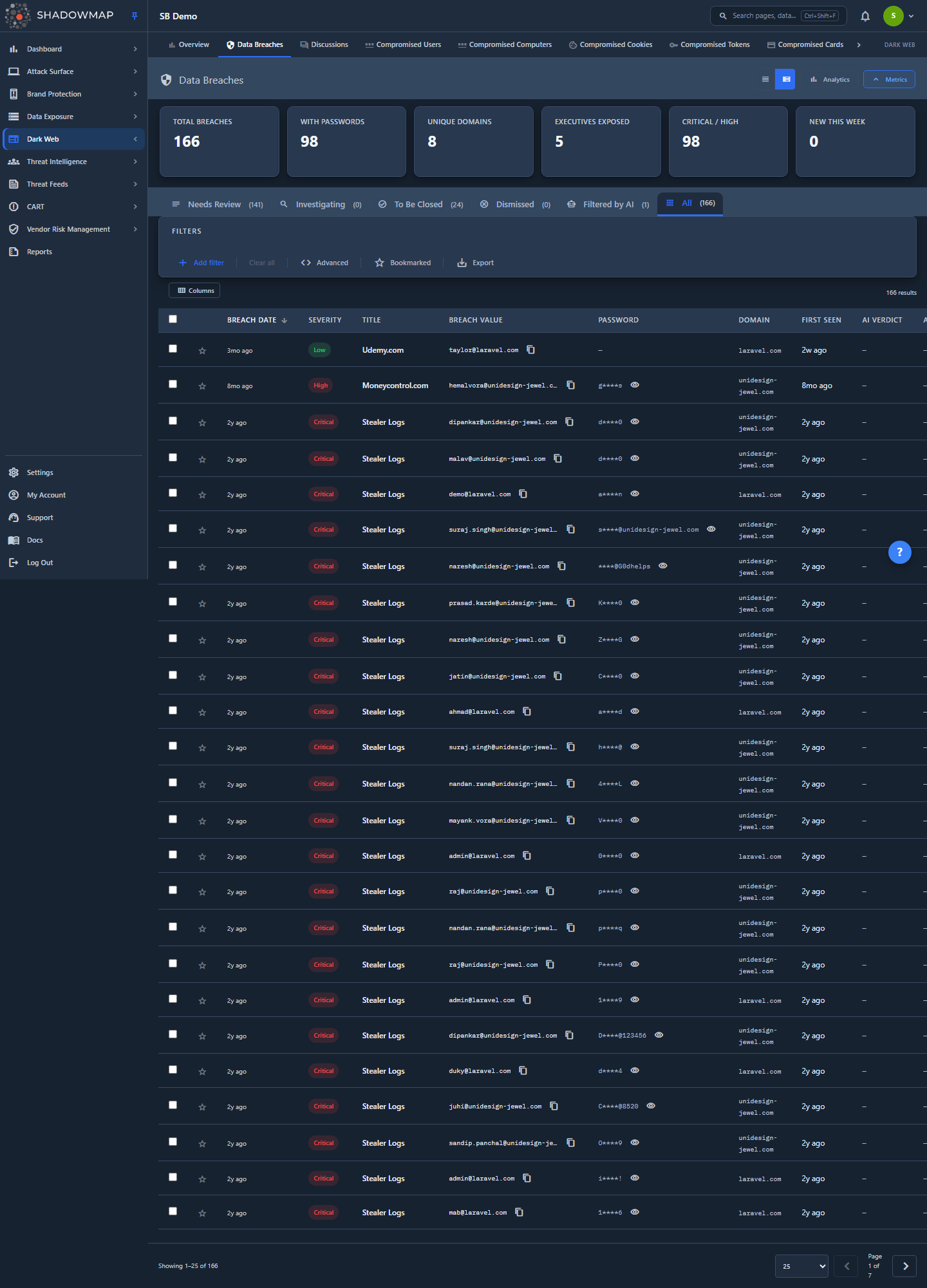Screen dimensions: 927x1288
Task: Open the blue help question mark
Action: point(899,552)
